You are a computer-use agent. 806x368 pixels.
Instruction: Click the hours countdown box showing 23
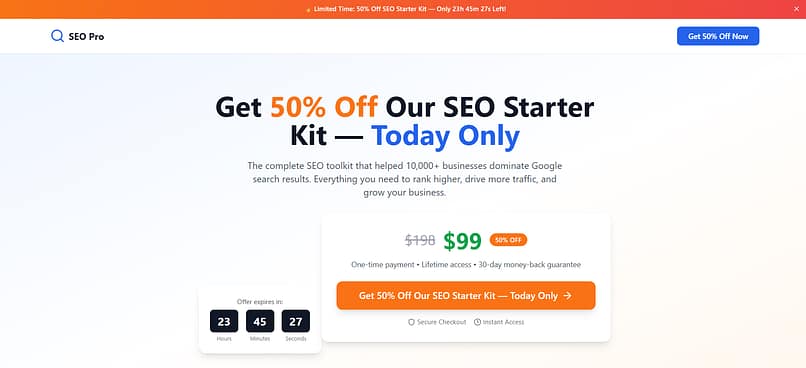point(224,321)
